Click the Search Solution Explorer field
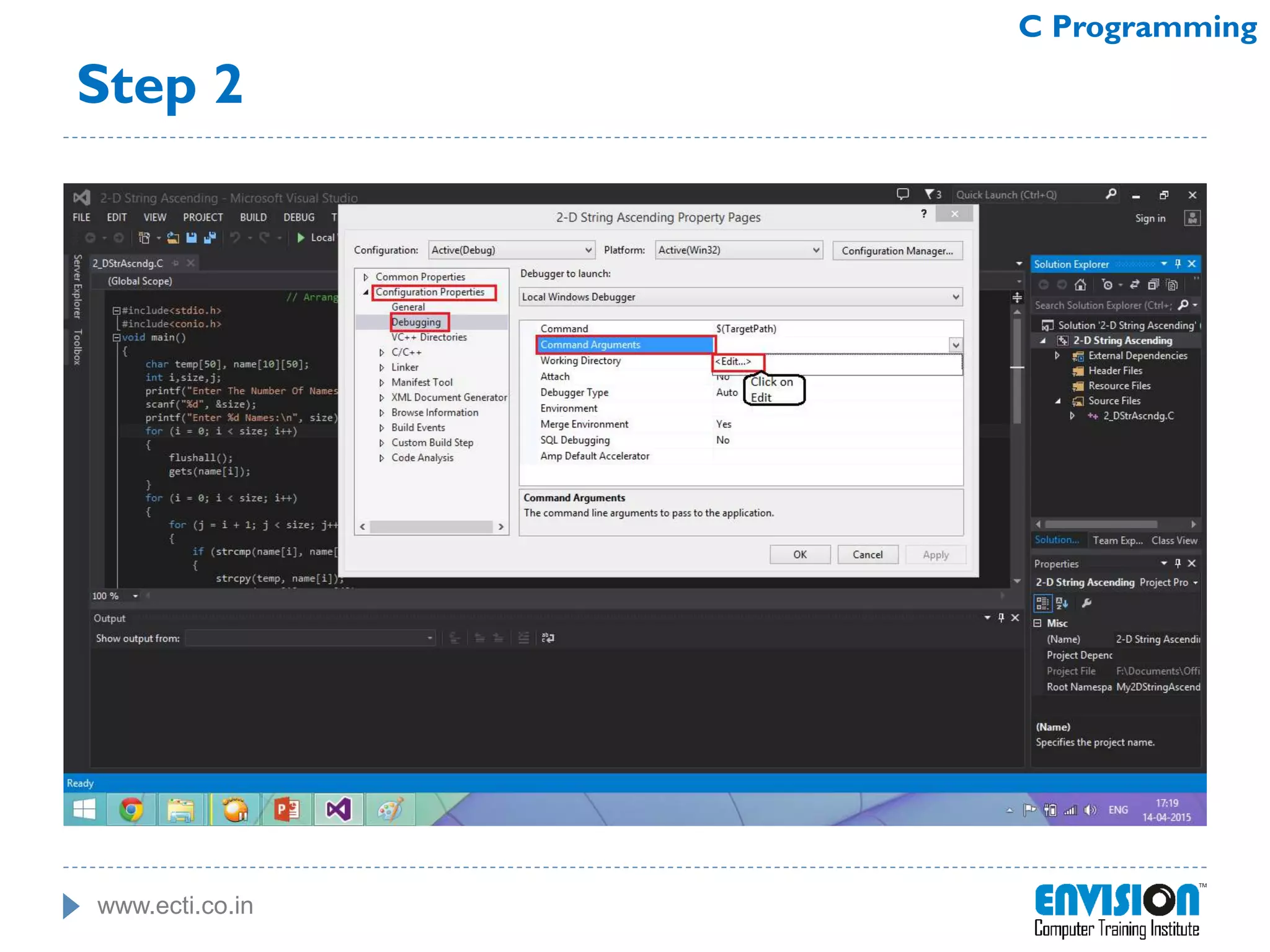Image resolution: width=1270 pixels, height=952 pixels. 1104,305
